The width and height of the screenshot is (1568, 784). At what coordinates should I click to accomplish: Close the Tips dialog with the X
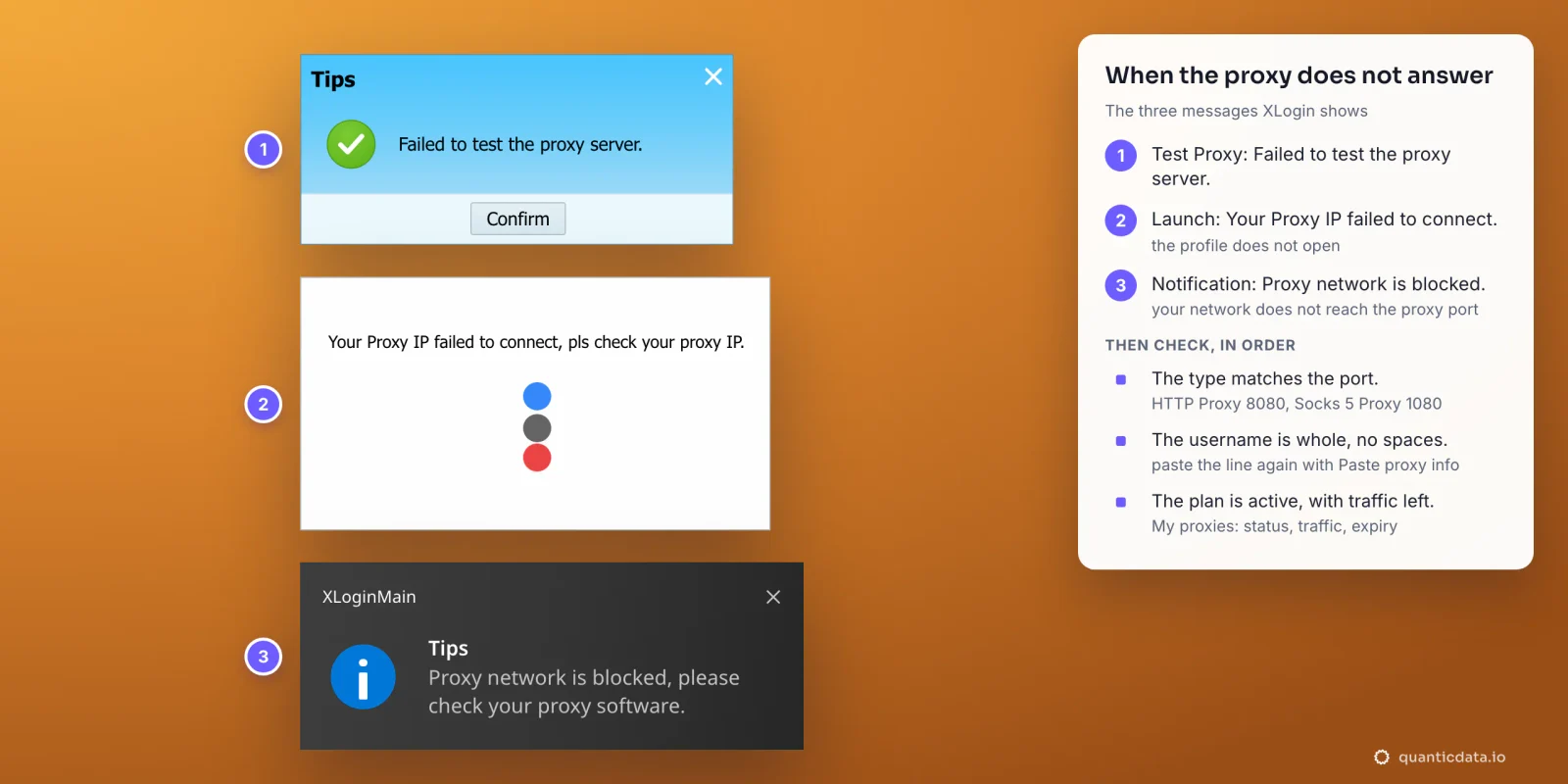click(713, 76)
